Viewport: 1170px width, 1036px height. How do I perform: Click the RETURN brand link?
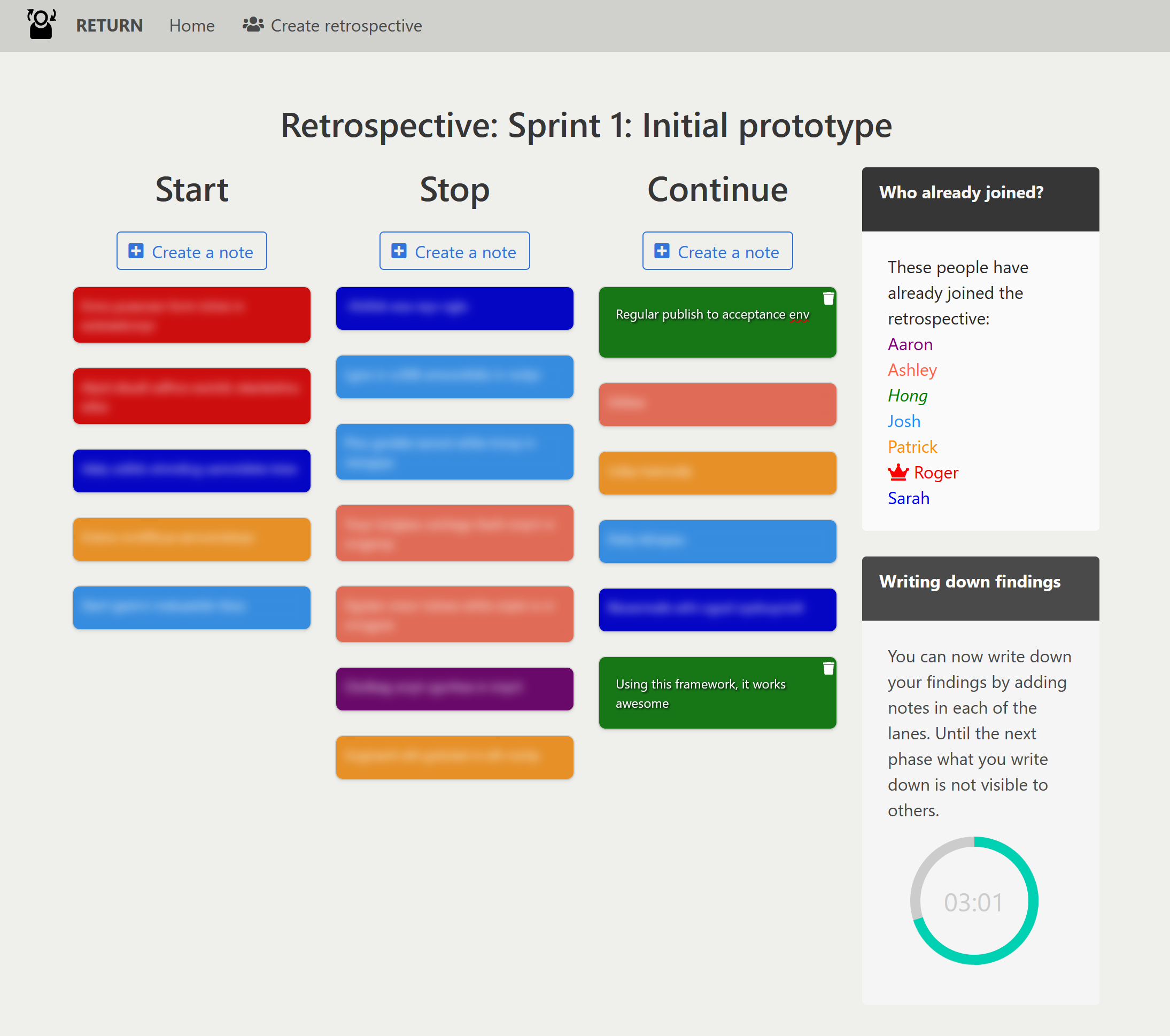tap(110, 26)
